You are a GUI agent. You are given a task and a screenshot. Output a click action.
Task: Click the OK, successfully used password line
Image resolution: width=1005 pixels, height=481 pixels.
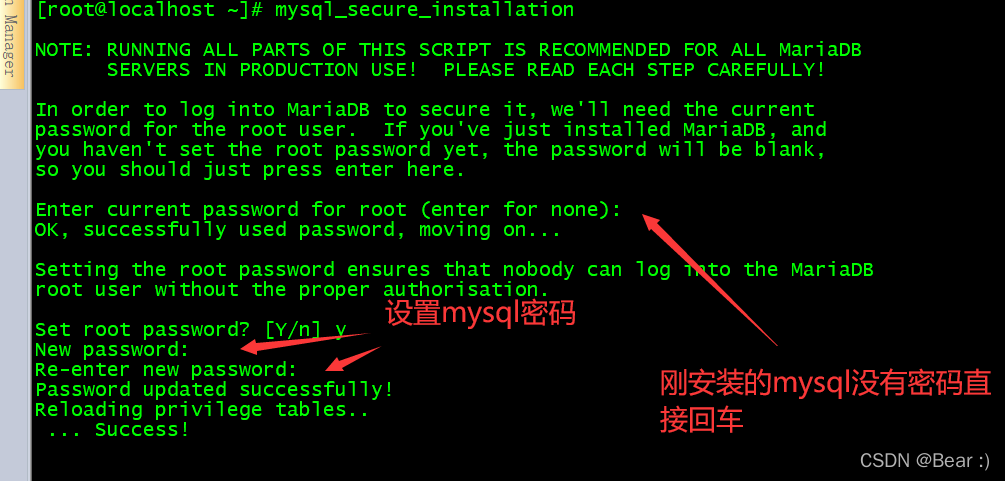(x=298, y=230)
